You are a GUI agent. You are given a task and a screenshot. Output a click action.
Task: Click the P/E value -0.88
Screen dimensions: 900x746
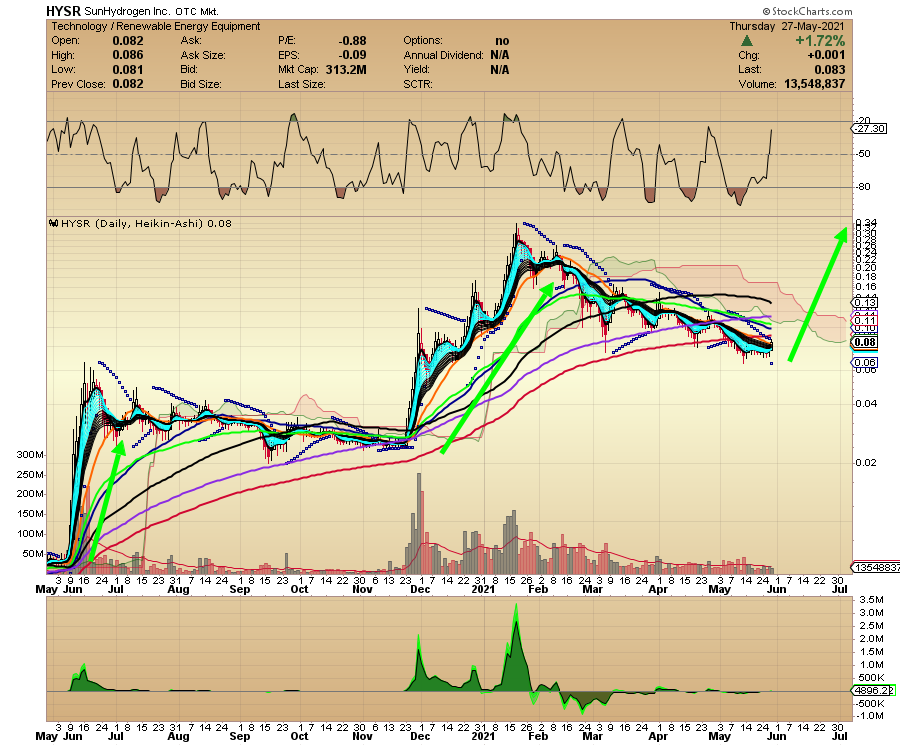click(x=352, y=41)
